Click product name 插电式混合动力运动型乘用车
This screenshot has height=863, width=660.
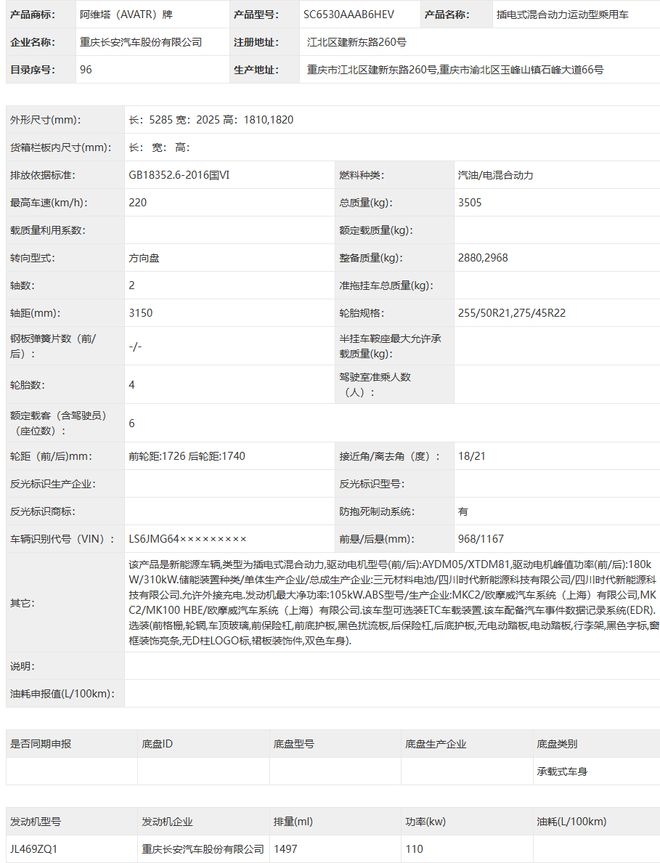point(562,15)
